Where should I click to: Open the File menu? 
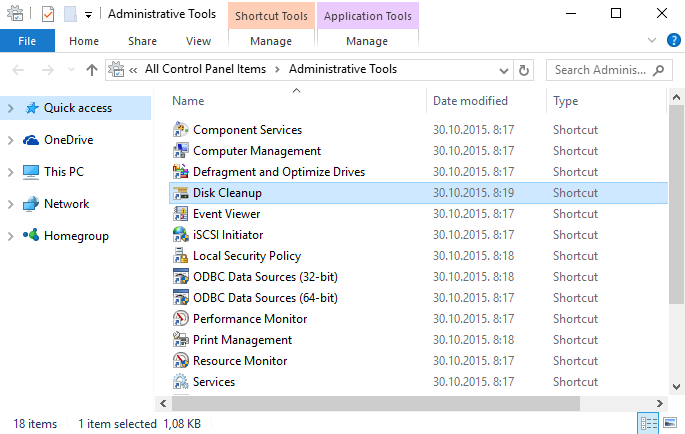(x=27, y=41)
